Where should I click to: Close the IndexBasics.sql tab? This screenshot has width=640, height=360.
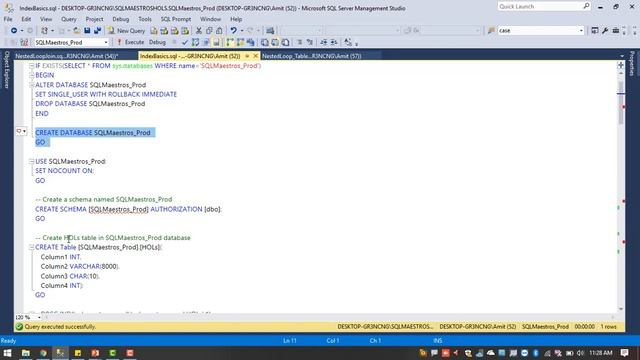[x=256, y=56]
